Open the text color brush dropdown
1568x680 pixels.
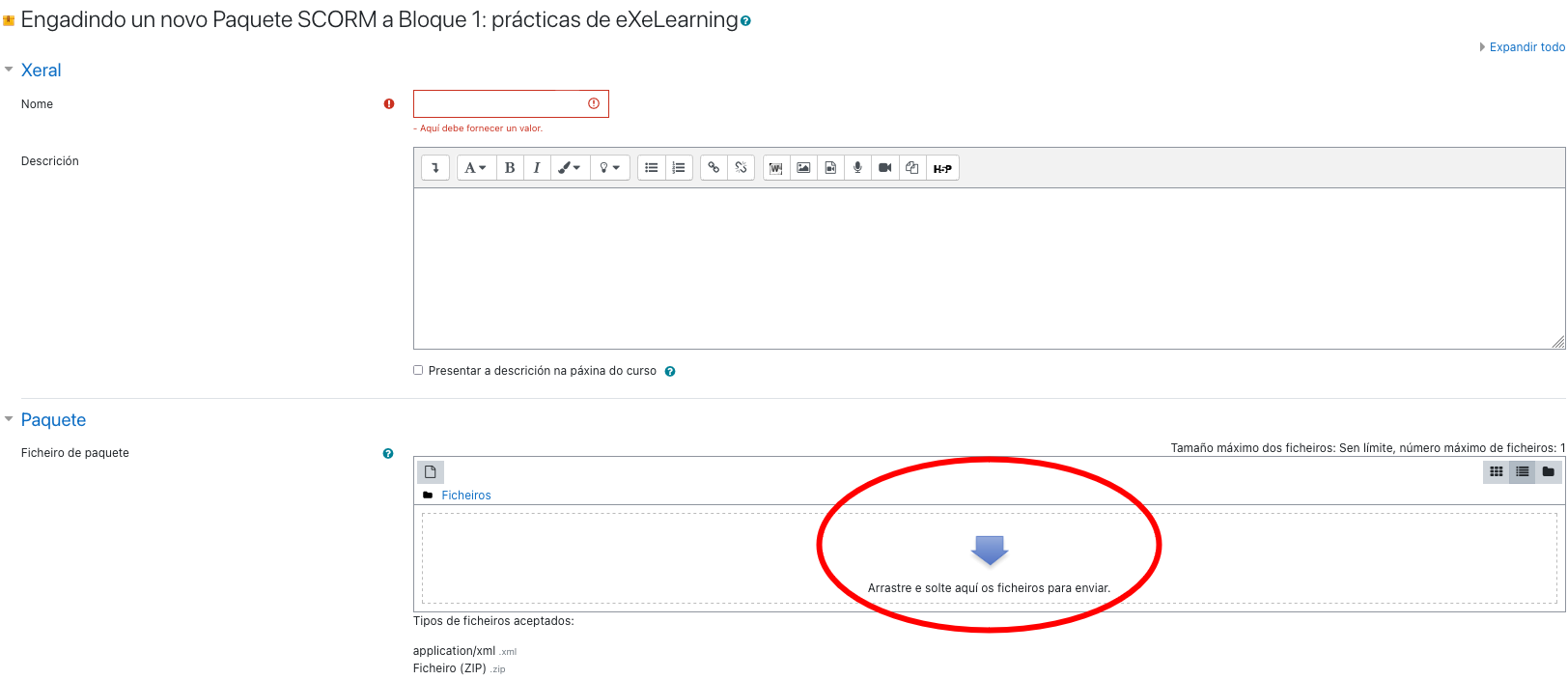tap(570, 168)
